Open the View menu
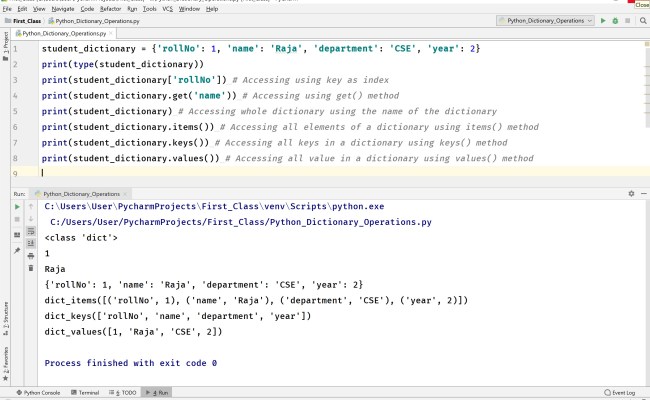 (39, 9)
